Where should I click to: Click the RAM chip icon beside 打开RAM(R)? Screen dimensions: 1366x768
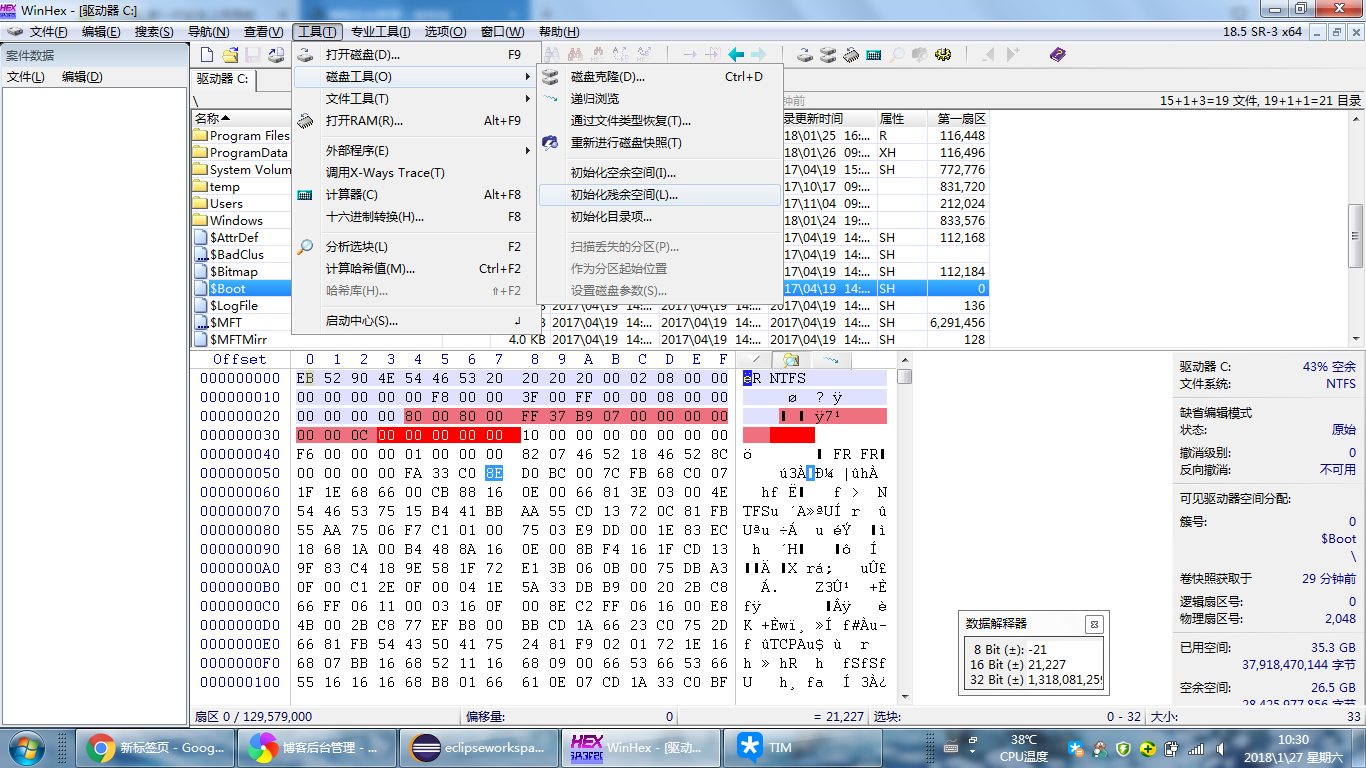pyautogui.click(x=306, y=121)
